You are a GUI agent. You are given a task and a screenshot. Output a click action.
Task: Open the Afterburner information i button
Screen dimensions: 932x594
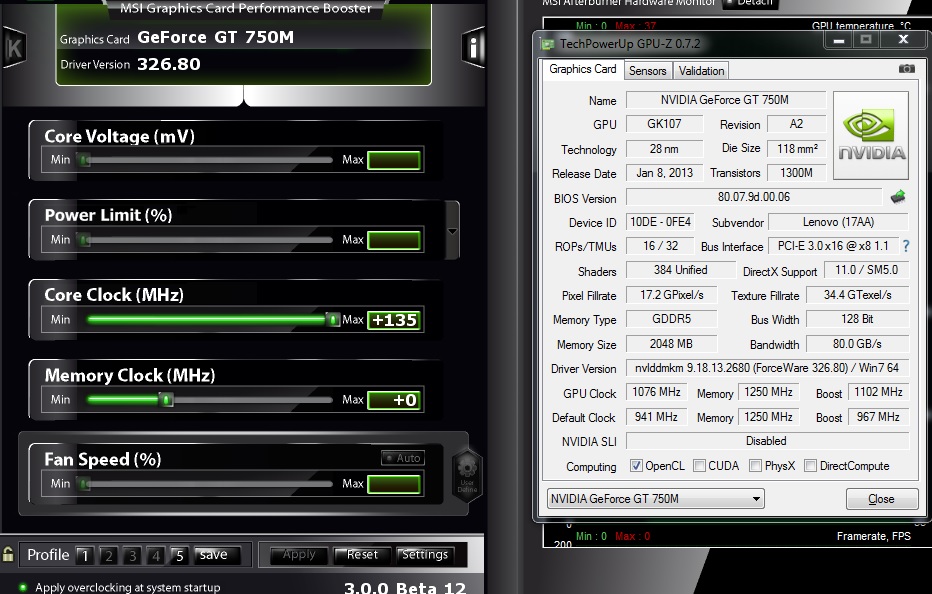pos(473,47)
